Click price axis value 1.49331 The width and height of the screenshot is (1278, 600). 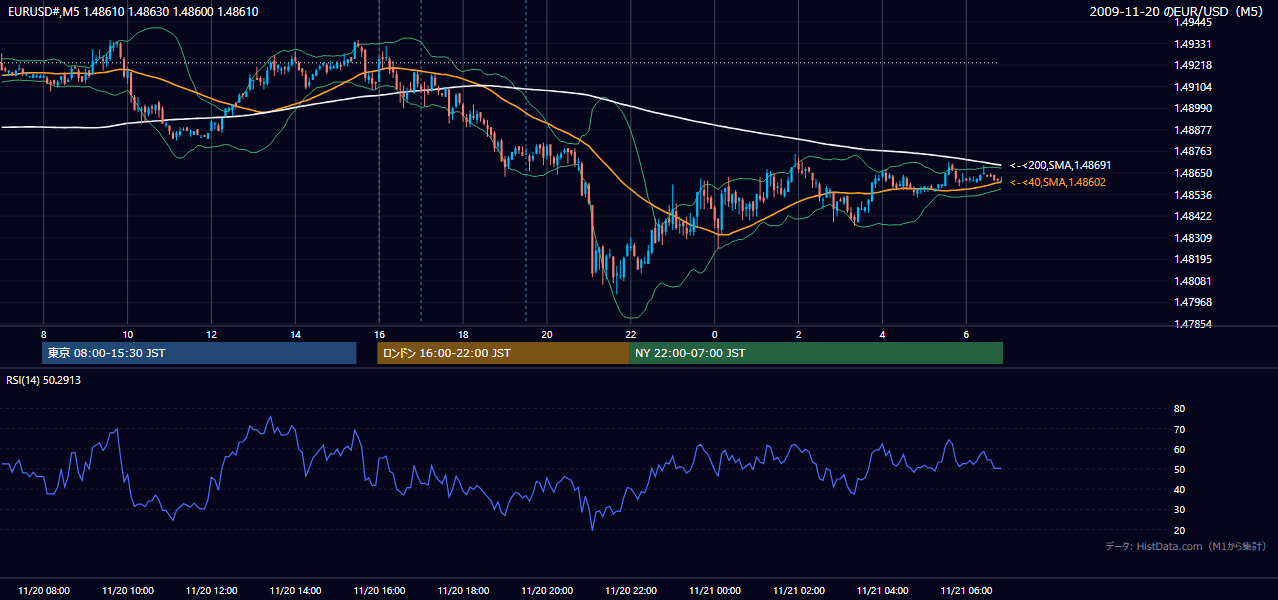pos(1192,44)
